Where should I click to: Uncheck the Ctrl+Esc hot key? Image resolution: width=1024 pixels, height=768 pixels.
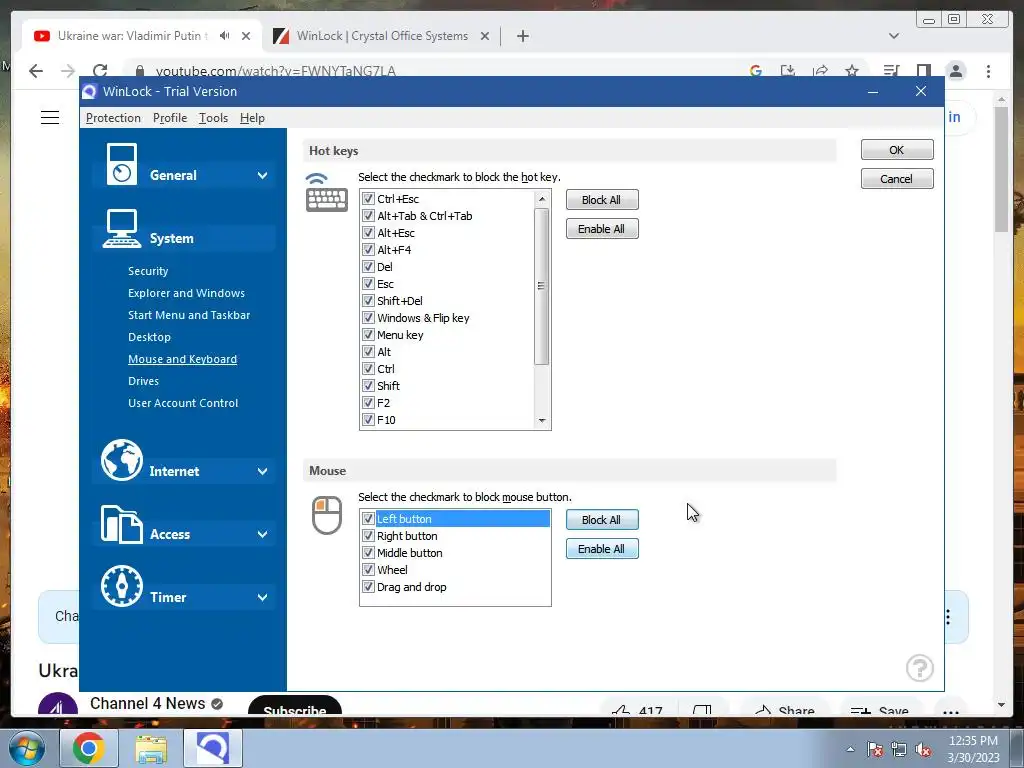(368, 199)
